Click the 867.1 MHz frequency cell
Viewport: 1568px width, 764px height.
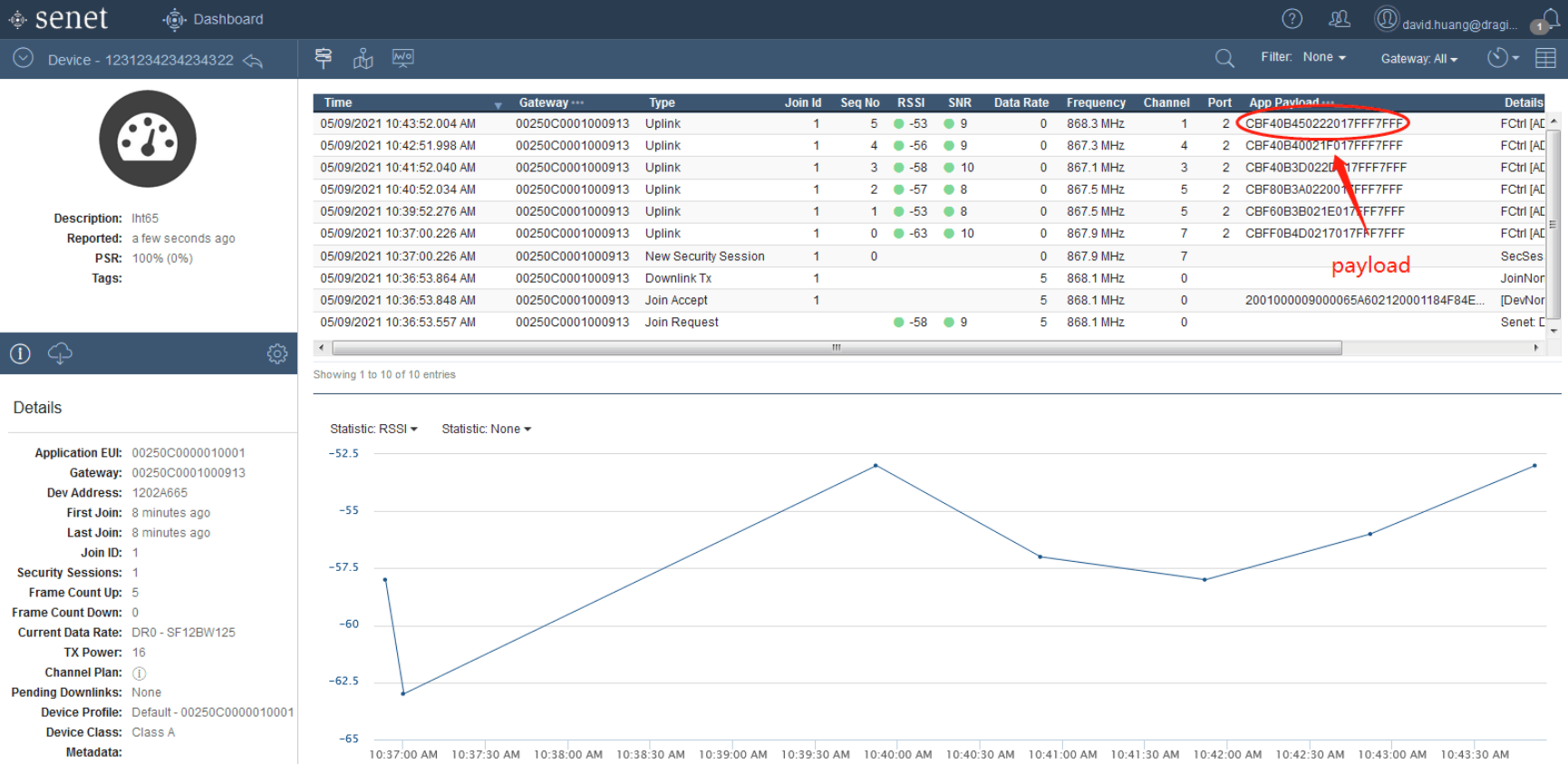[x=1096, y=168]
